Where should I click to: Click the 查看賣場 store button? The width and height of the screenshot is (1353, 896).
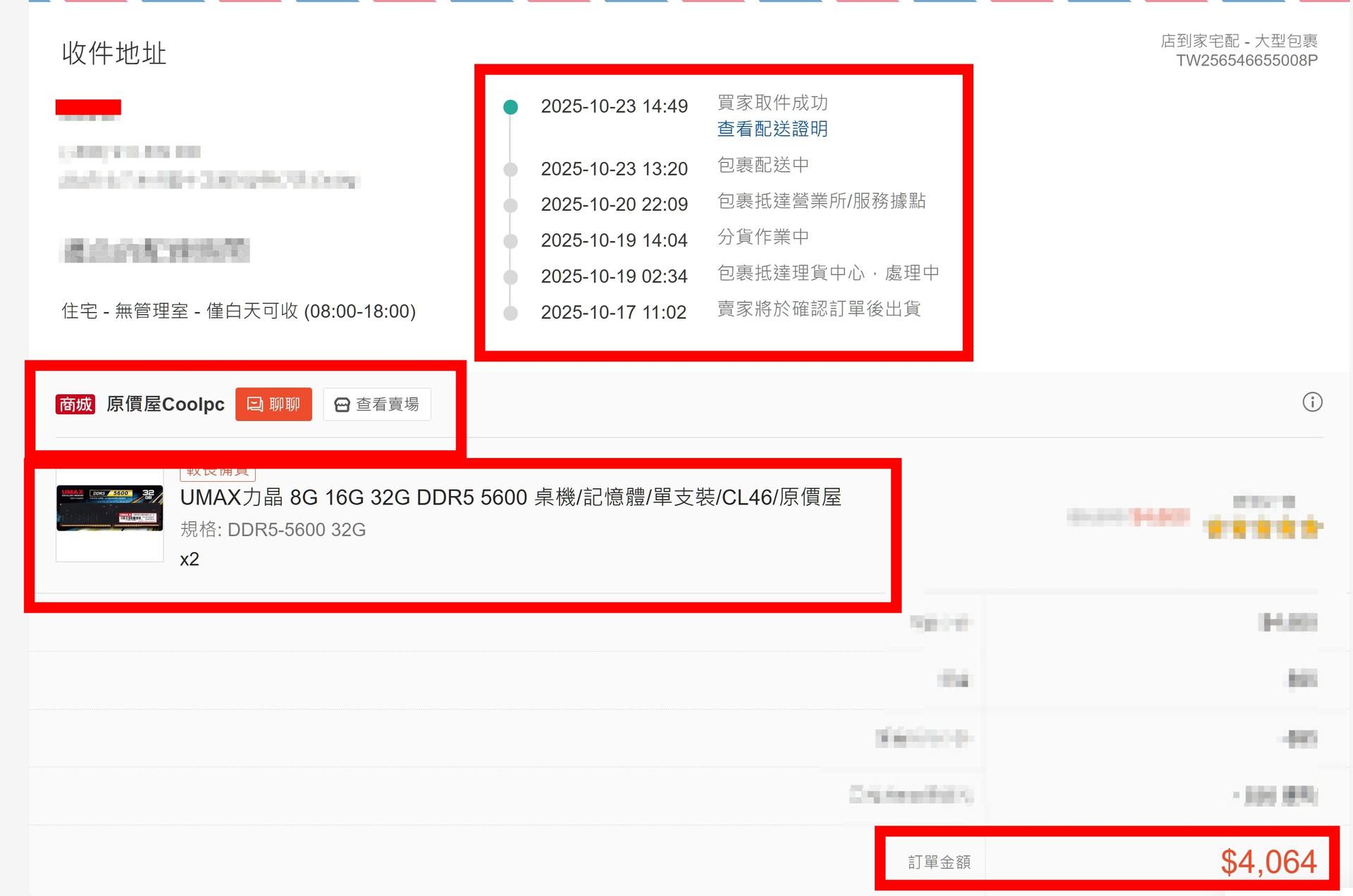coord(377,404)
